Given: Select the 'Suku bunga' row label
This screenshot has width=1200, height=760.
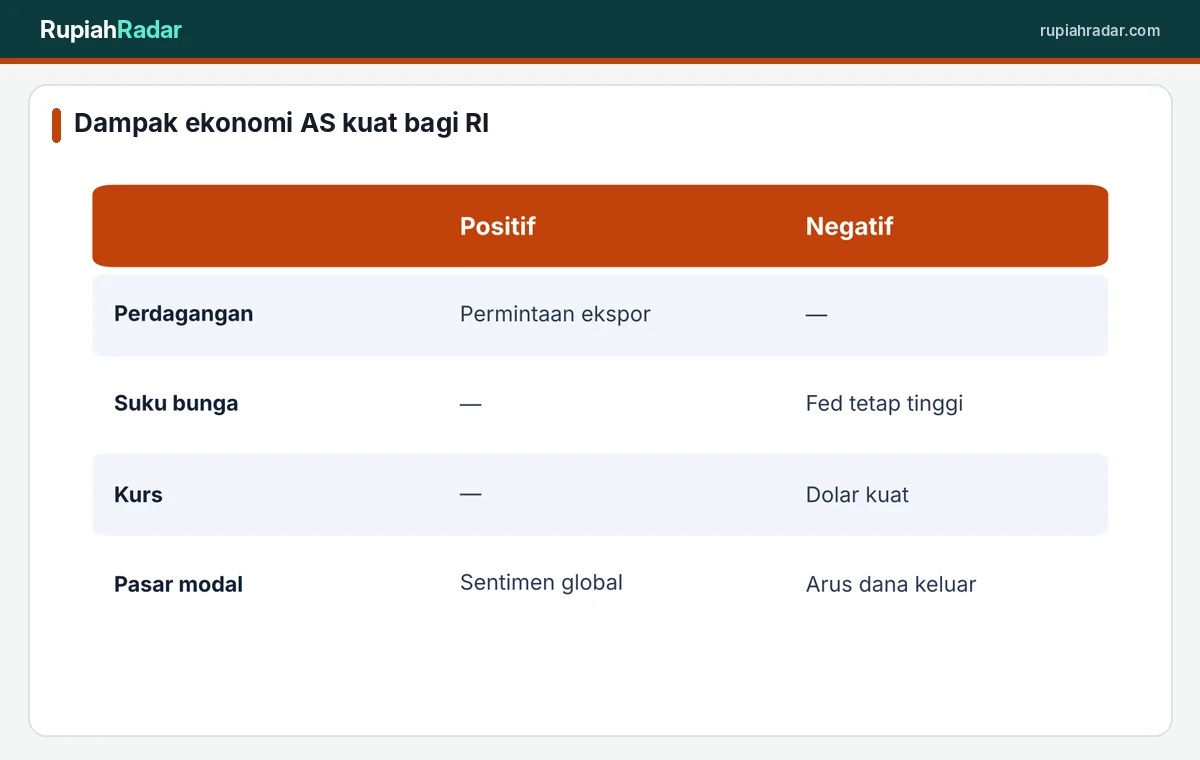Looking at the screenshot, I should click(x=176, y=404).
